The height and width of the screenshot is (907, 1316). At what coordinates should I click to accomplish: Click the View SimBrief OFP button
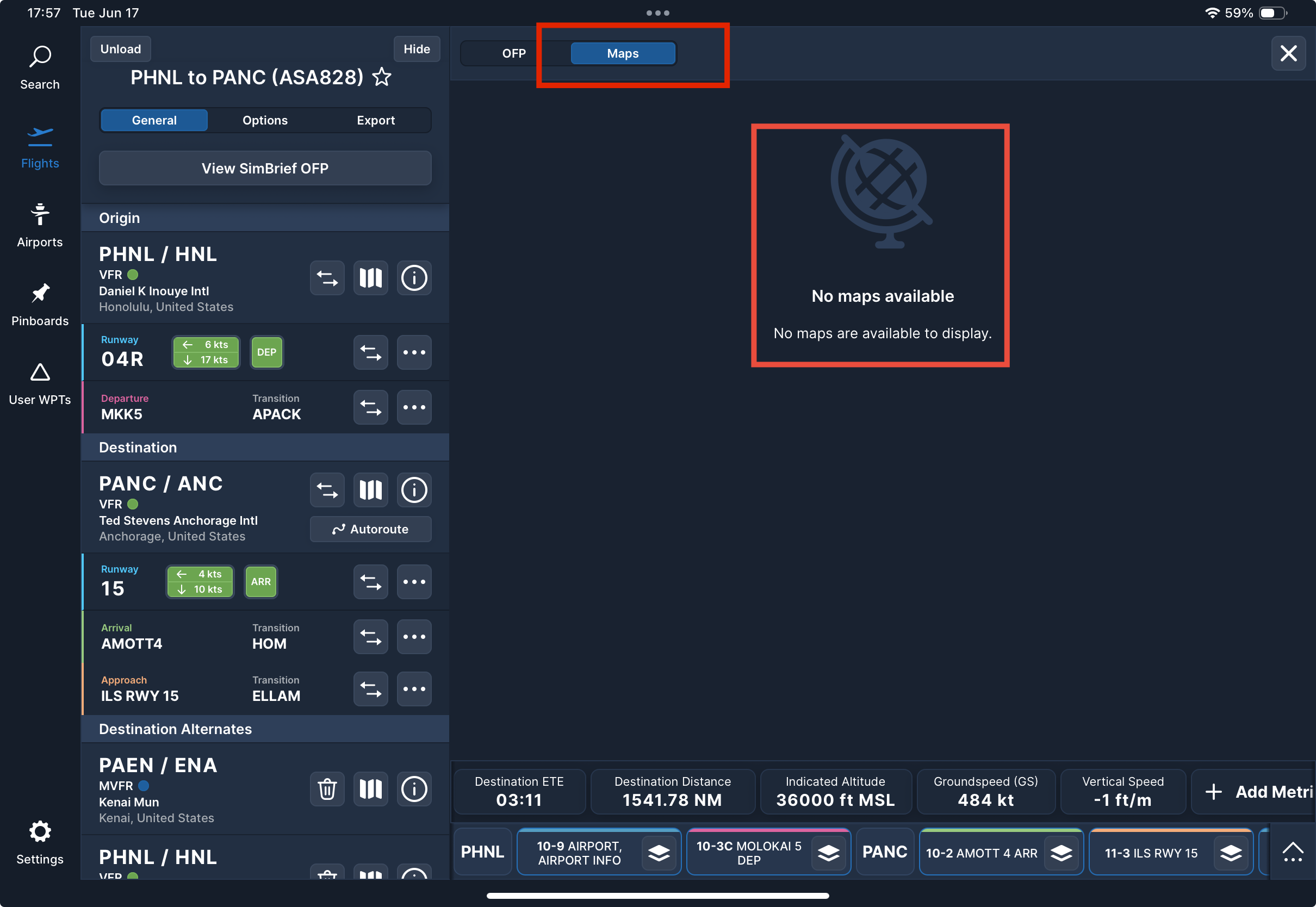(265, 168)
